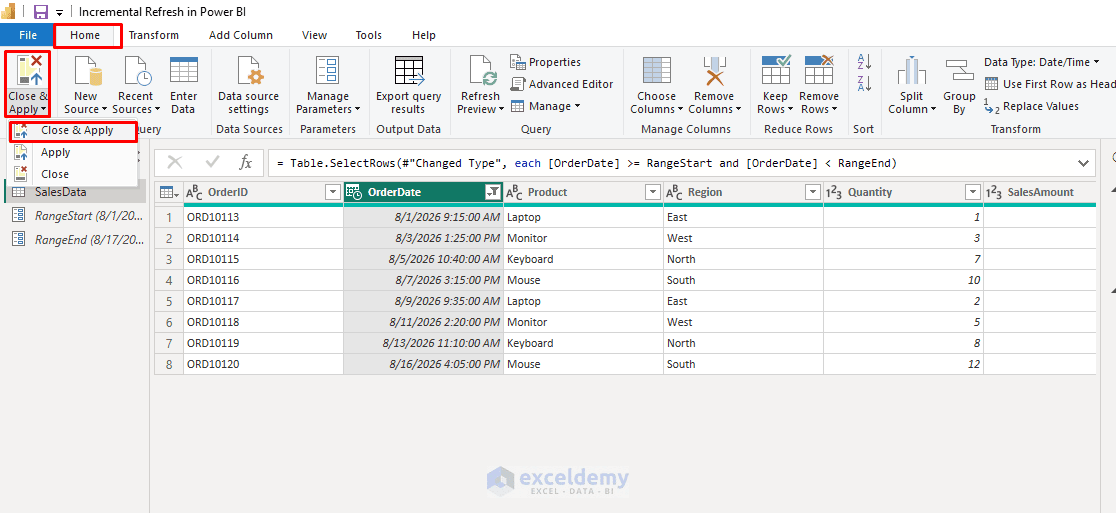Sort ascending with the A-Z icon
The image size is (1116, 513).
click(864, 62)
